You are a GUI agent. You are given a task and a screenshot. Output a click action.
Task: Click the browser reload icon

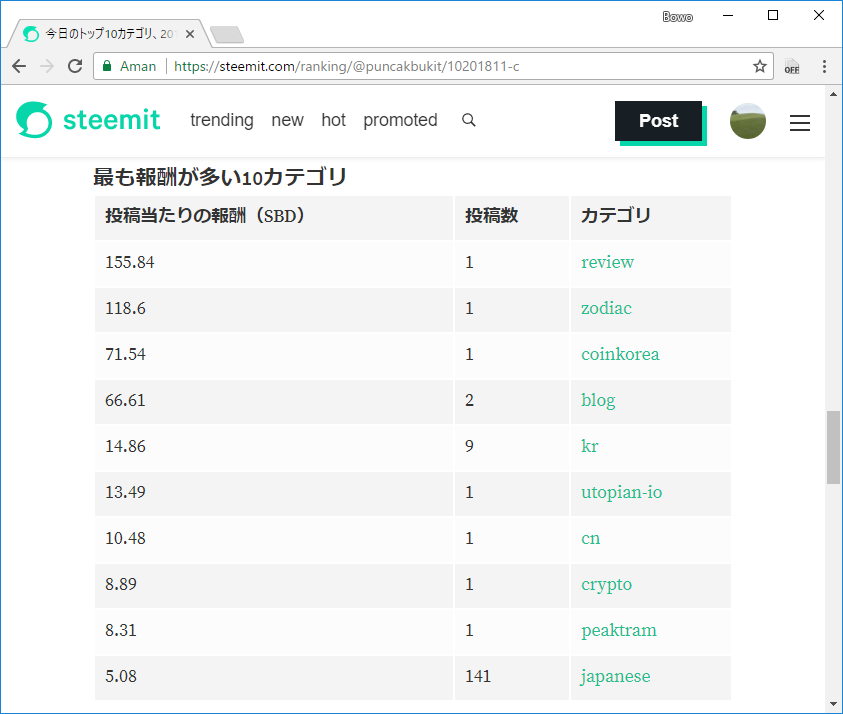click(74, 66)
